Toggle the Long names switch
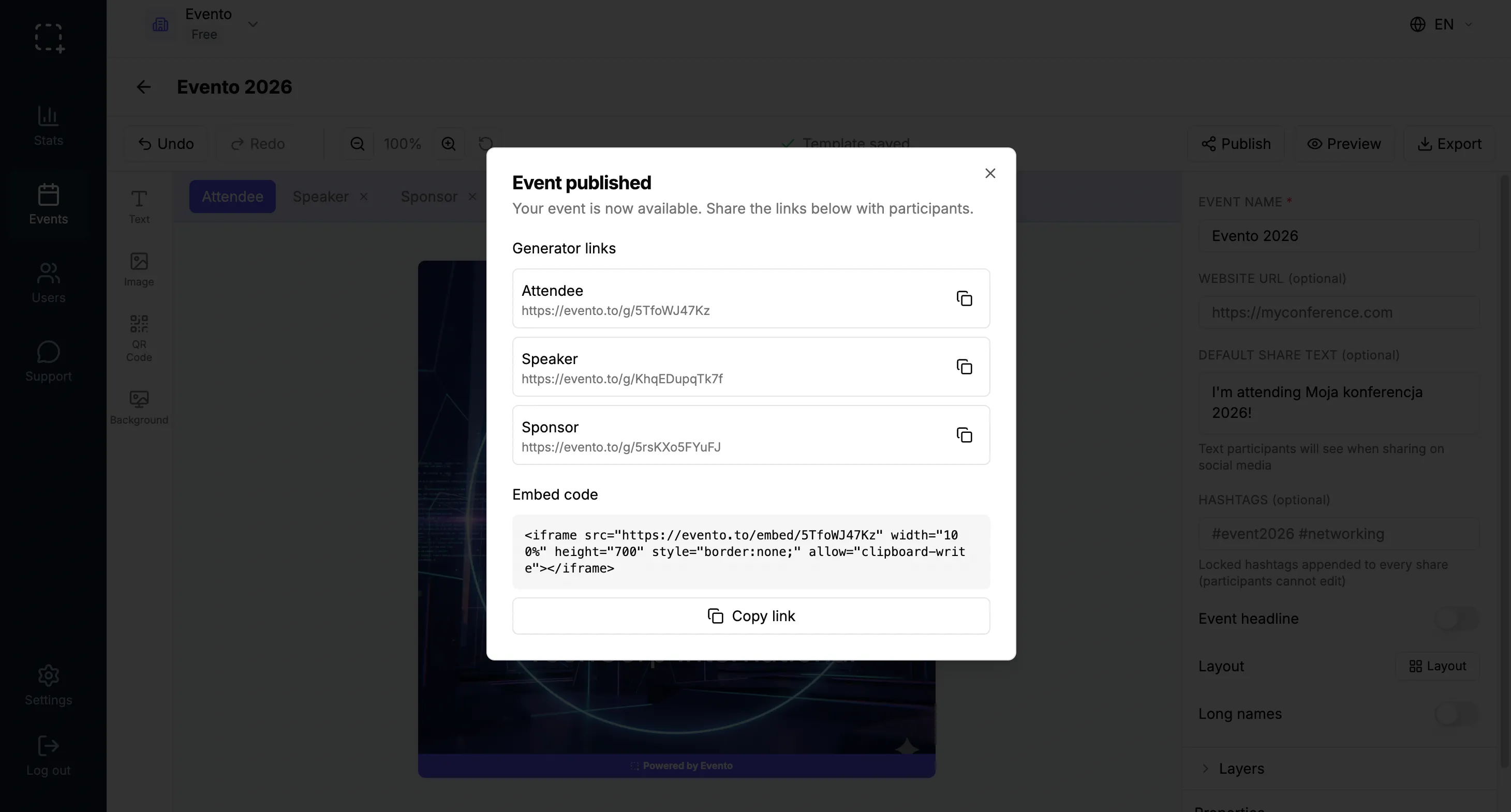This screenshot has width=1511, height=812. point(1455,714)
